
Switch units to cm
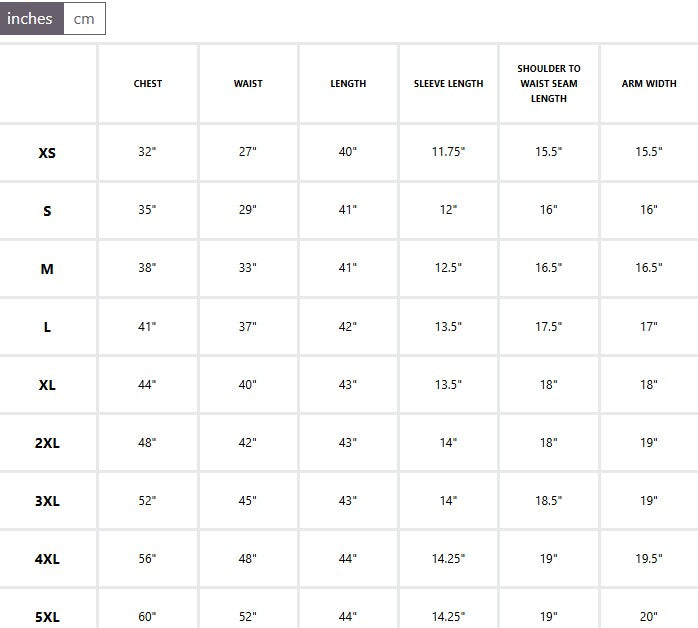coord(84,19)
